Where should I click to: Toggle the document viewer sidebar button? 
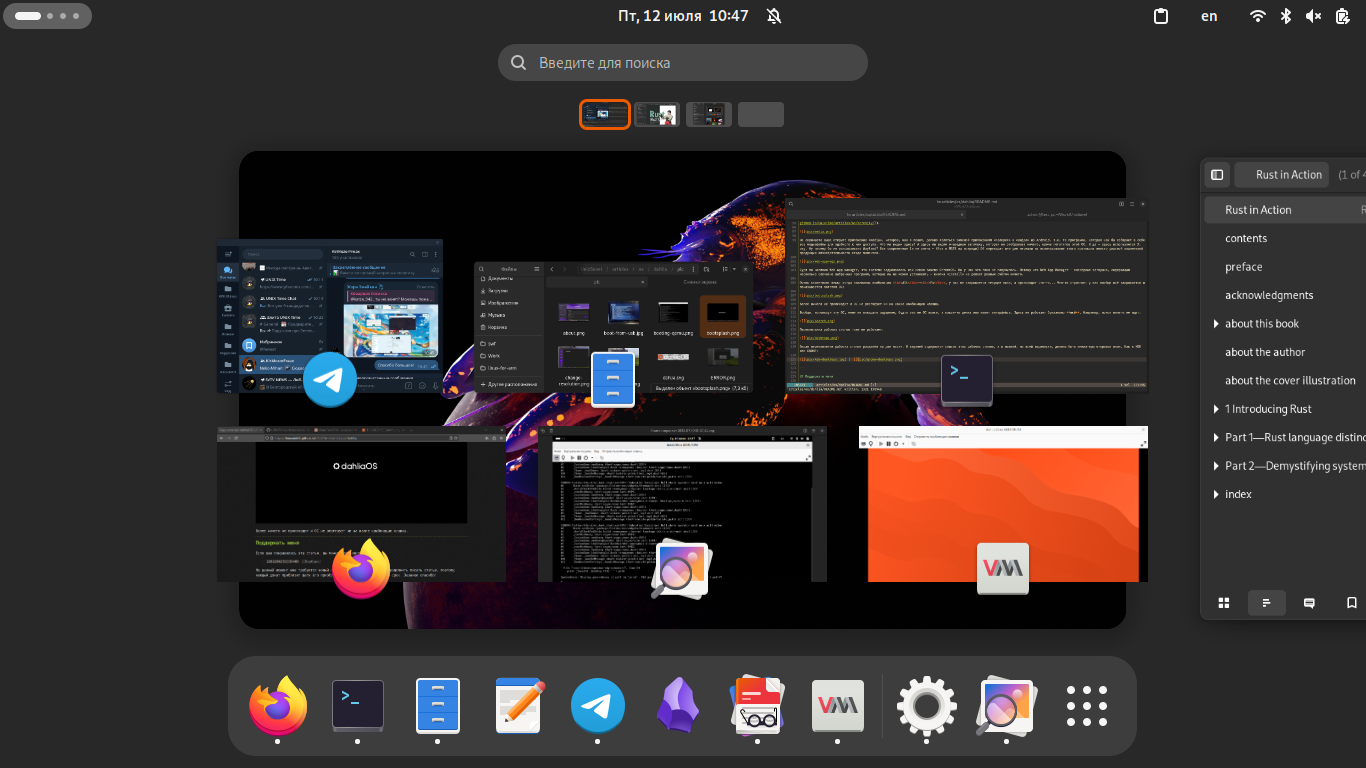pos(1217,175)
